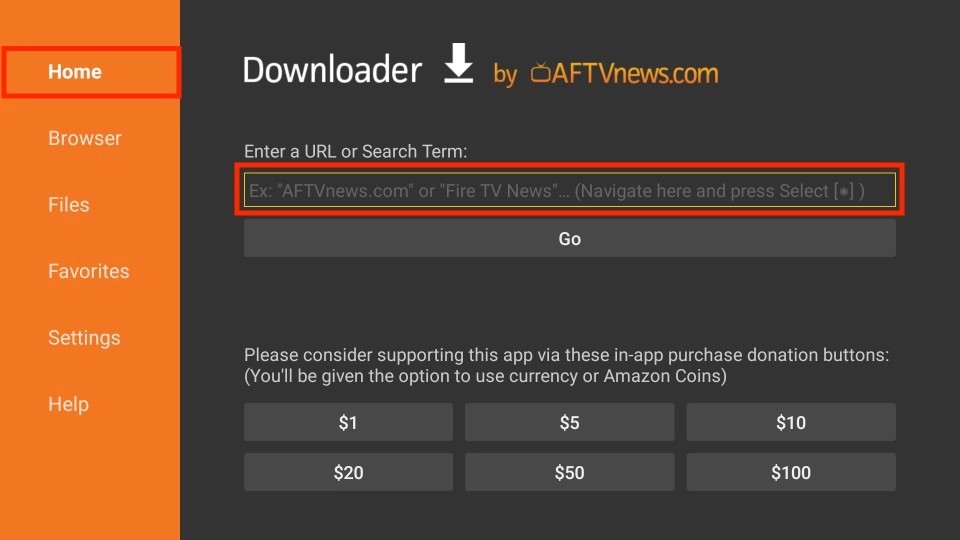Viewport: 960px width, 540px height.
Task: Donate with the $1 button
Action: pos(348,422)
